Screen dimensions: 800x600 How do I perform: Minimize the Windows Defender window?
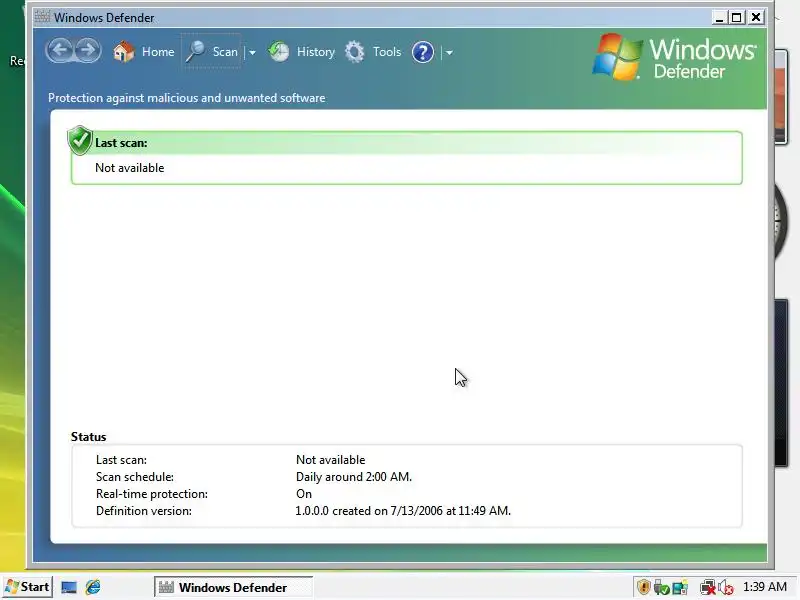(719, 18)
